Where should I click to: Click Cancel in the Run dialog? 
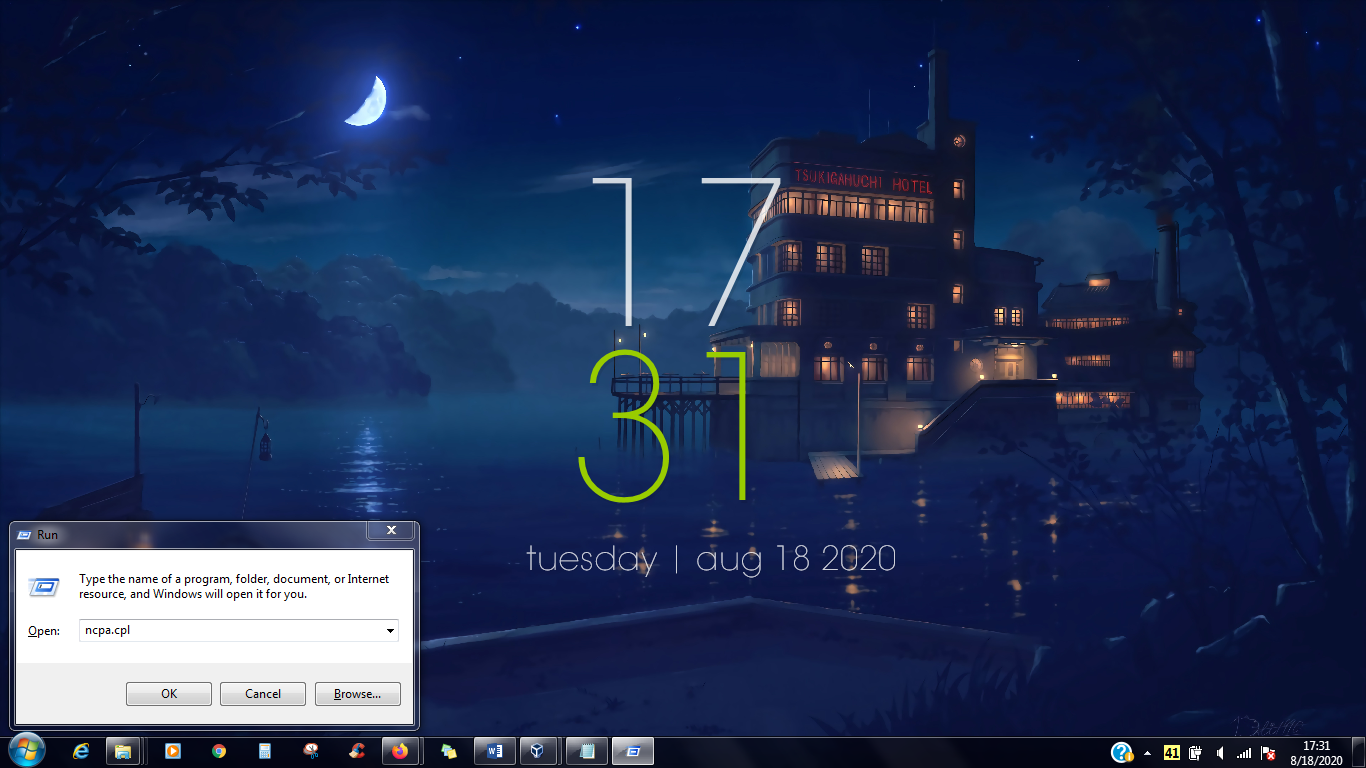point(263,694)
